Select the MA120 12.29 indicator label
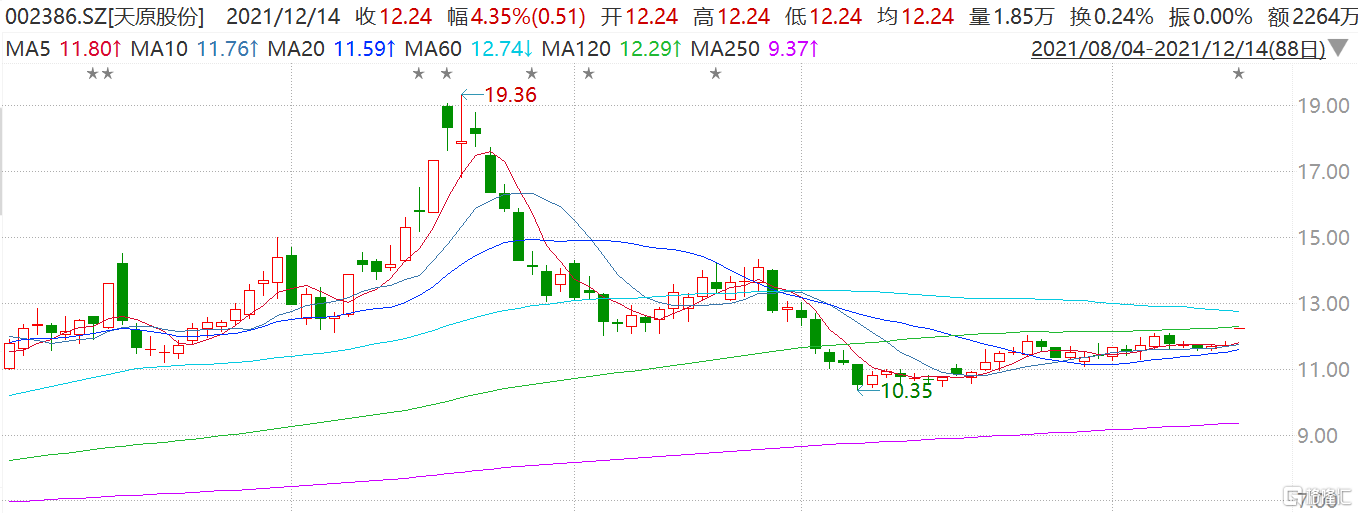Viewport: 1358px width, 513px height. click(614, 48)
